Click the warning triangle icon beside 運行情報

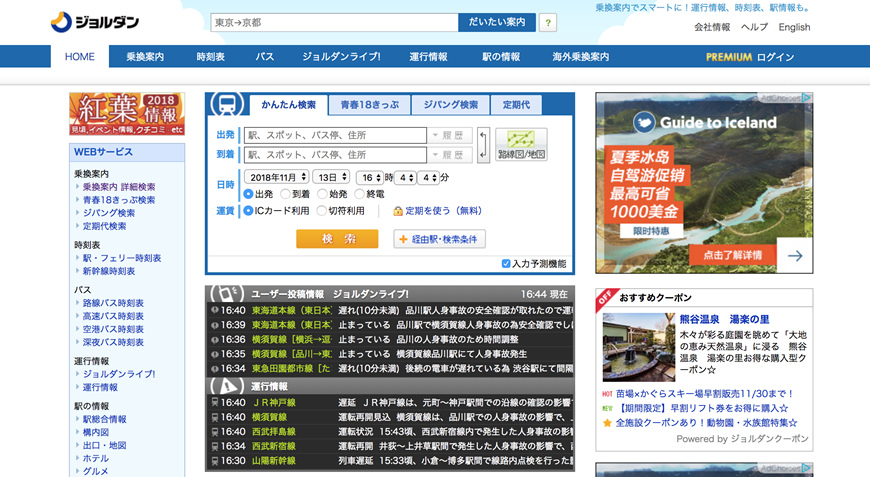pyautogui.click(x=226, y=385)
